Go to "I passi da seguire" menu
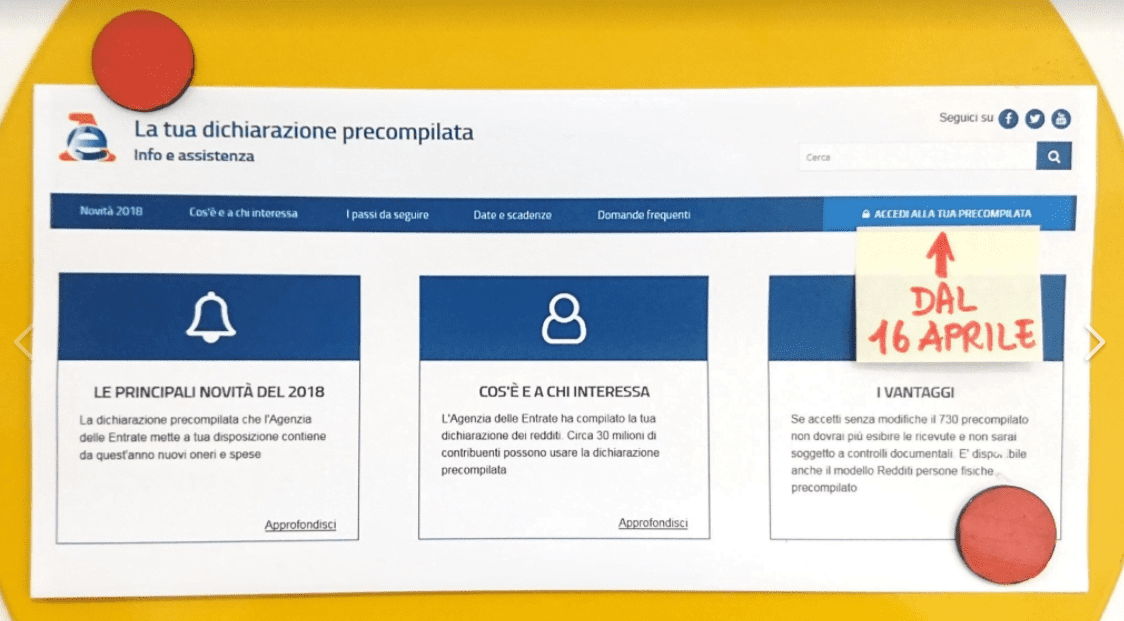This screenshot has height=621, width=1124. click(387, 215)
